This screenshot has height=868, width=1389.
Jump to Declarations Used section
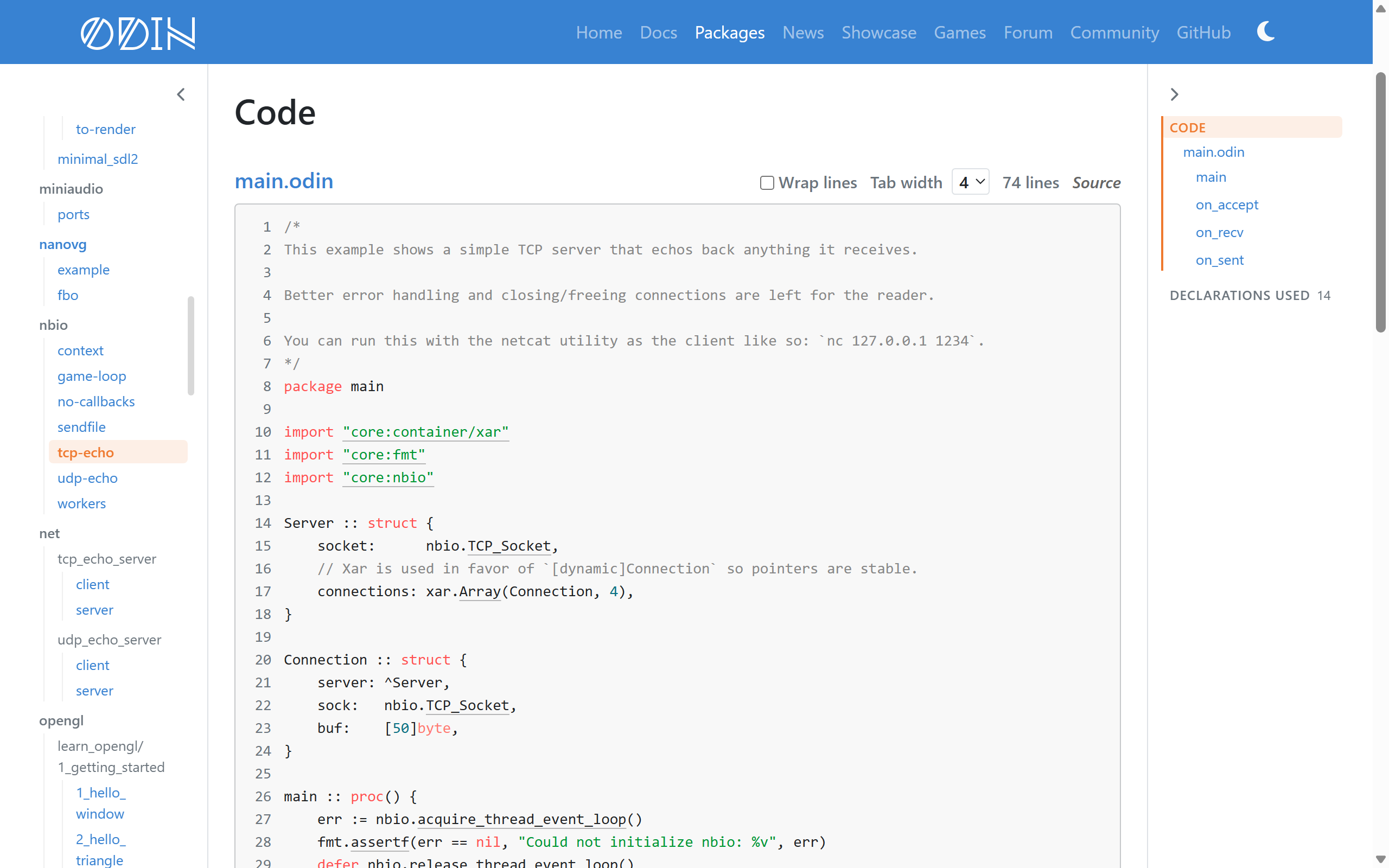1250,295
